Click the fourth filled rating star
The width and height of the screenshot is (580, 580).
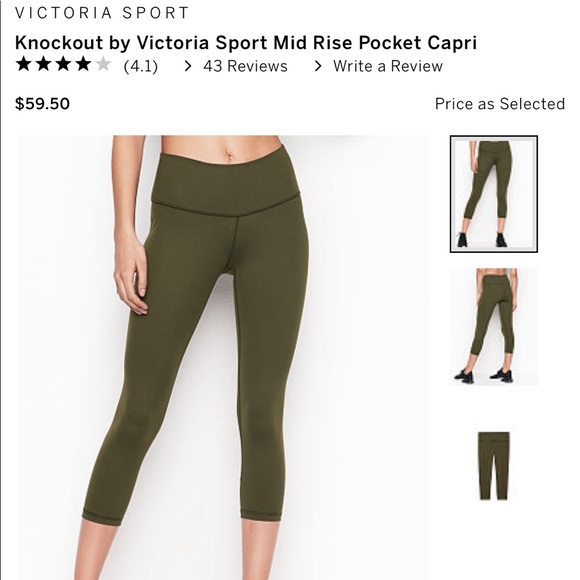tap(83, 64)
